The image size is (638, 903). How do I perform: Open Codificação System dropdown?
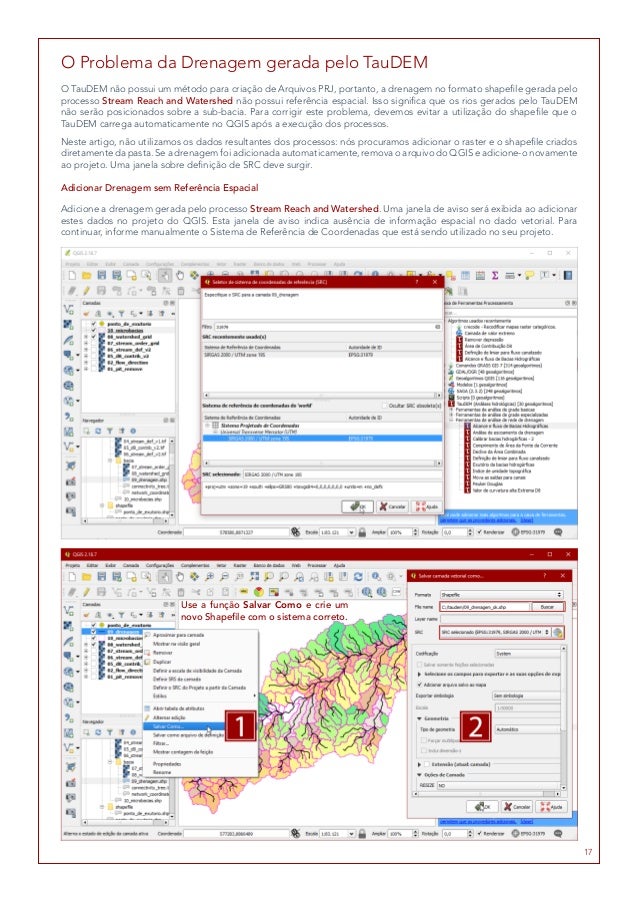527,654
